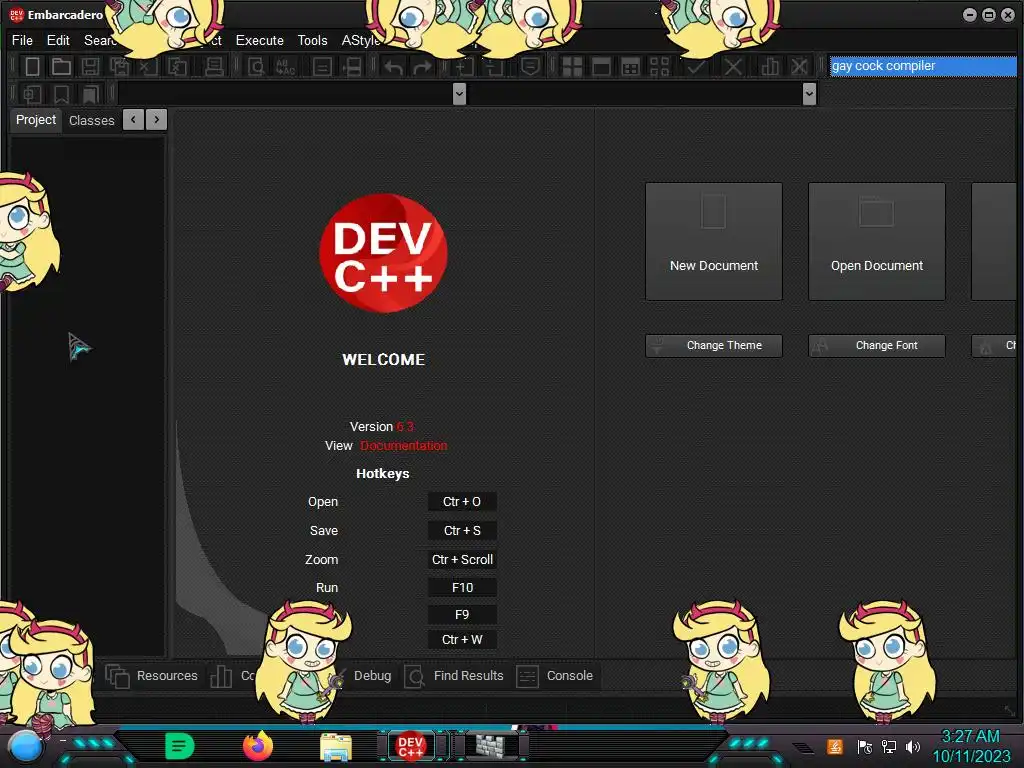Screen dimensions: 1024x768
Task: Click the Dev-C++ taskbar button
Action: click(411, 746)
